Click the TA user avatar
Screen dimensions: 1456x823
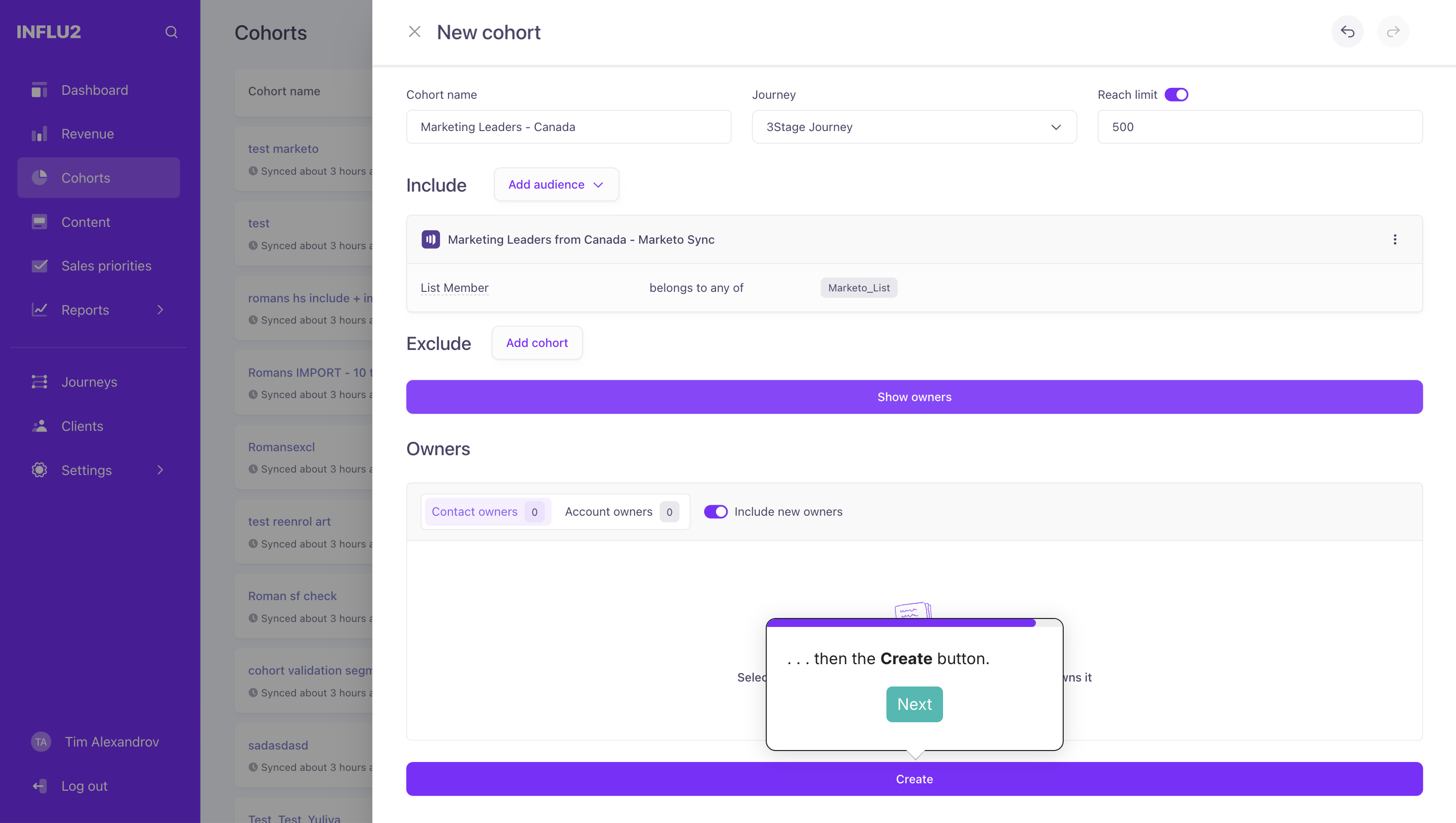41,742
